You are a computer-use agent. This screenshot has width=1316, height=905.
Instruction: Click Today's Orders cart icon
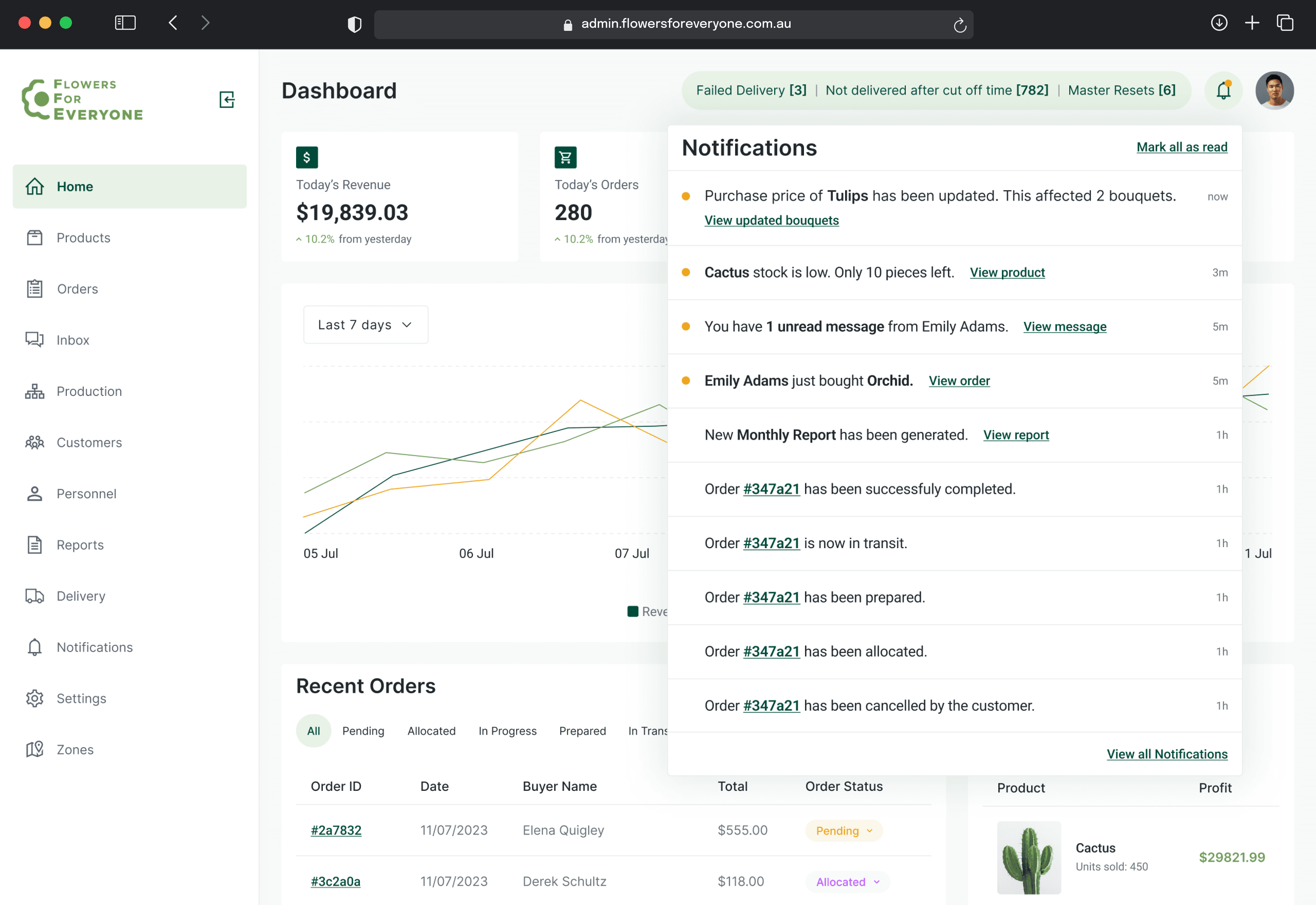[565, 158]
